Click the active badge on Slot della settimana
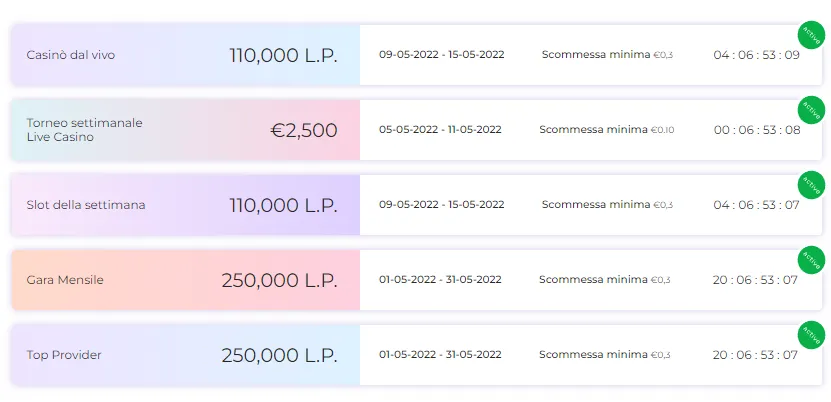 [811, 185]
